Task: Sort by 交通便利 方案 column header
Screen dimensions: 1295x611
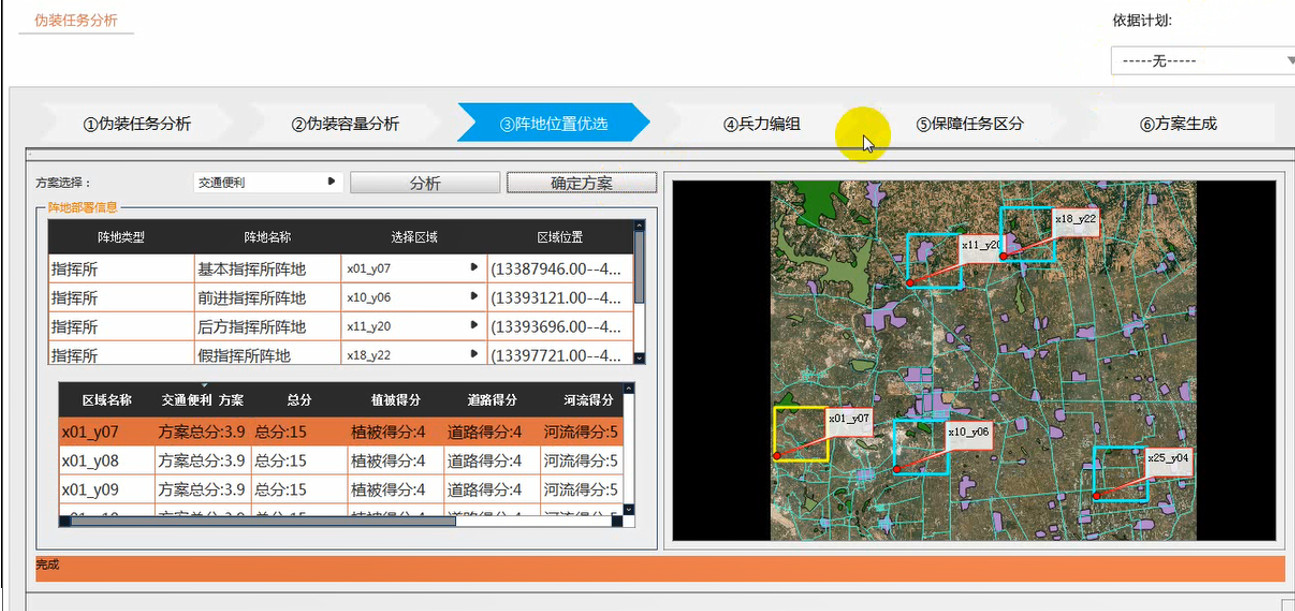Action: point(203,400)
